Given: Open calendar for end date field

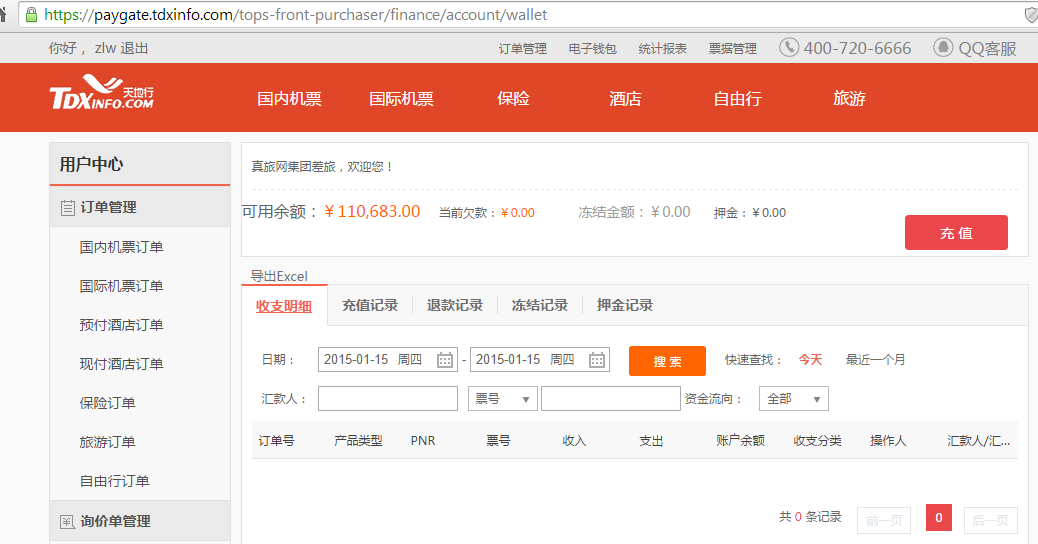Looking at the screenshot, I should 597,360.
